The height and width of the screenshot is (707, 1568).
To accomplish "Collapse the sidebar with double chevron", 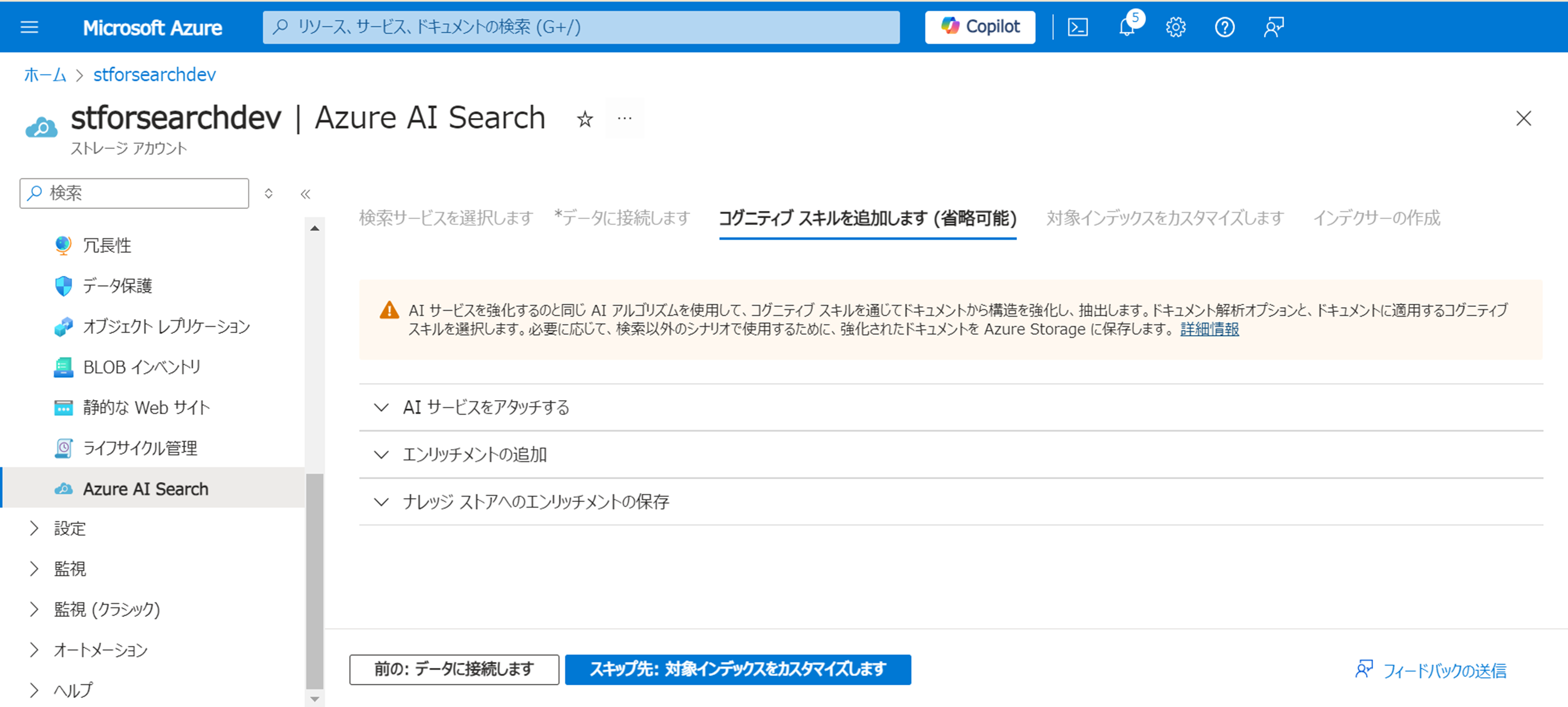I will click(306, 193).
